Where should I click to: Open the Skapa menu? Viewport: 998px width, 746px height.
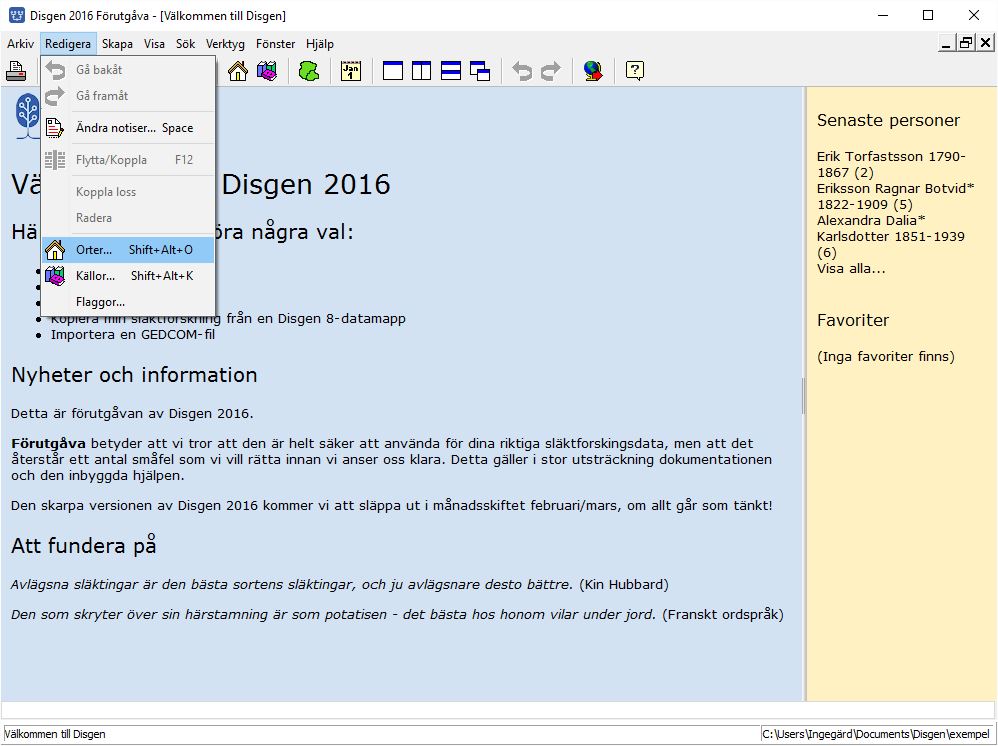(x=117, y=44)
